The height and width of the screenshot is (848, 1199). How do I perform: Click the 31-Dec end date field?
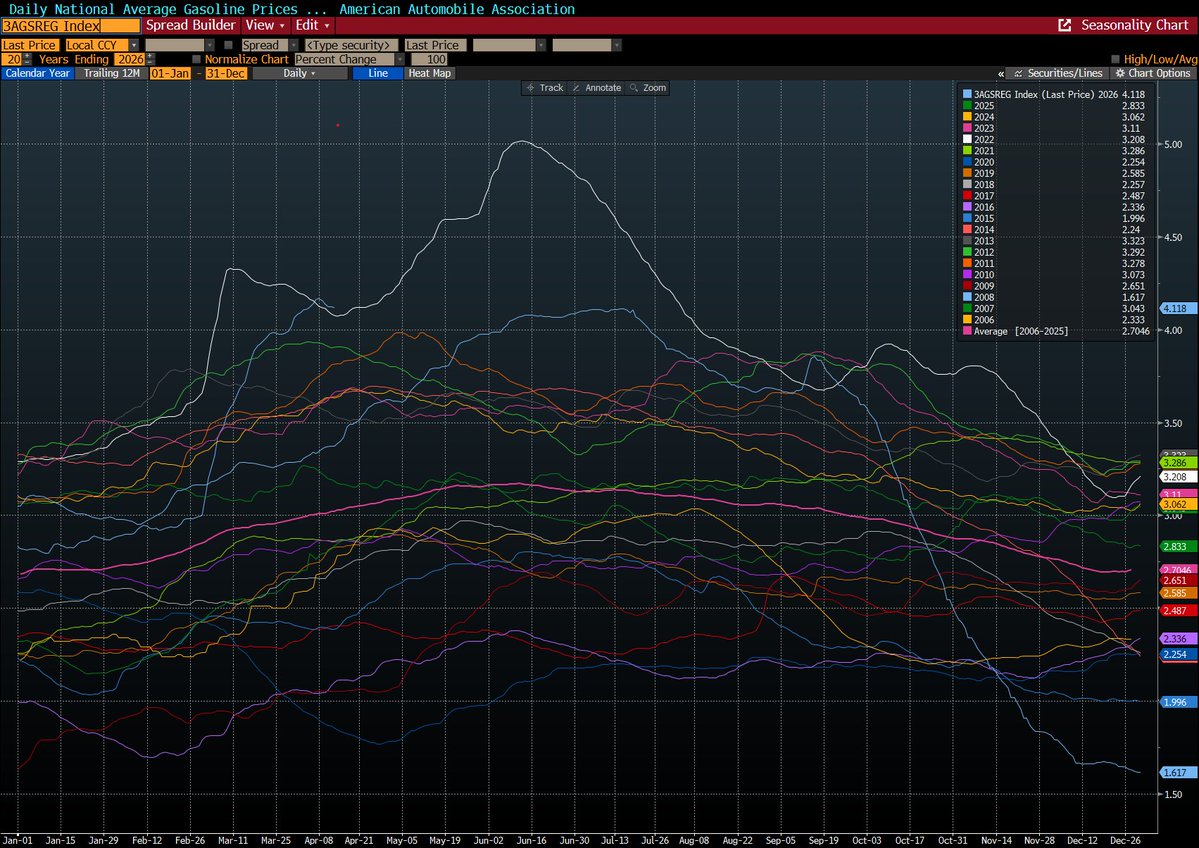226,73
